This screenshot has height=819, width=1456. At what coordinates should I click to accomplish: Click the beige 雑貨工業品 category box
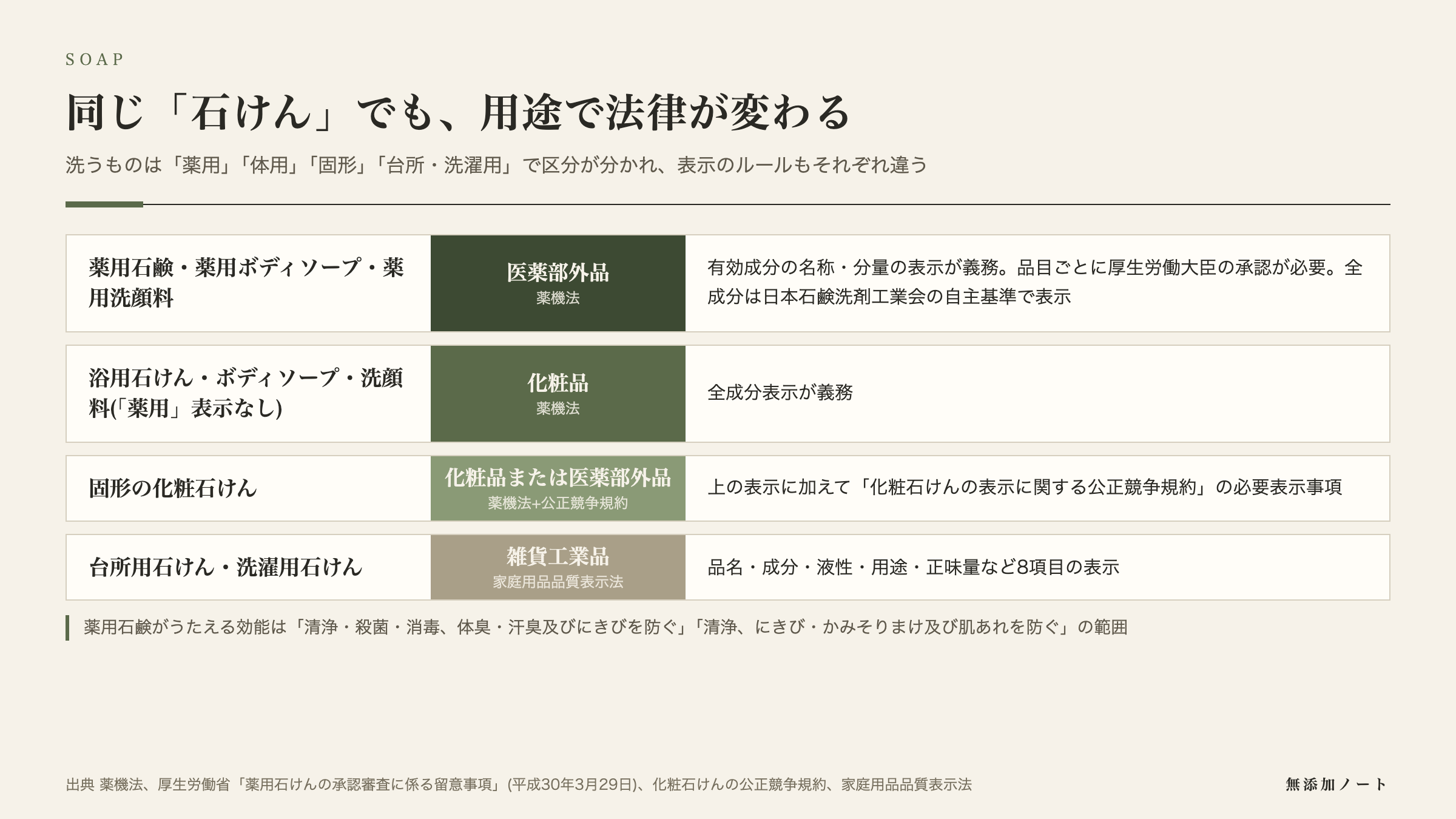pyautogui.click(x=558, y=567)
